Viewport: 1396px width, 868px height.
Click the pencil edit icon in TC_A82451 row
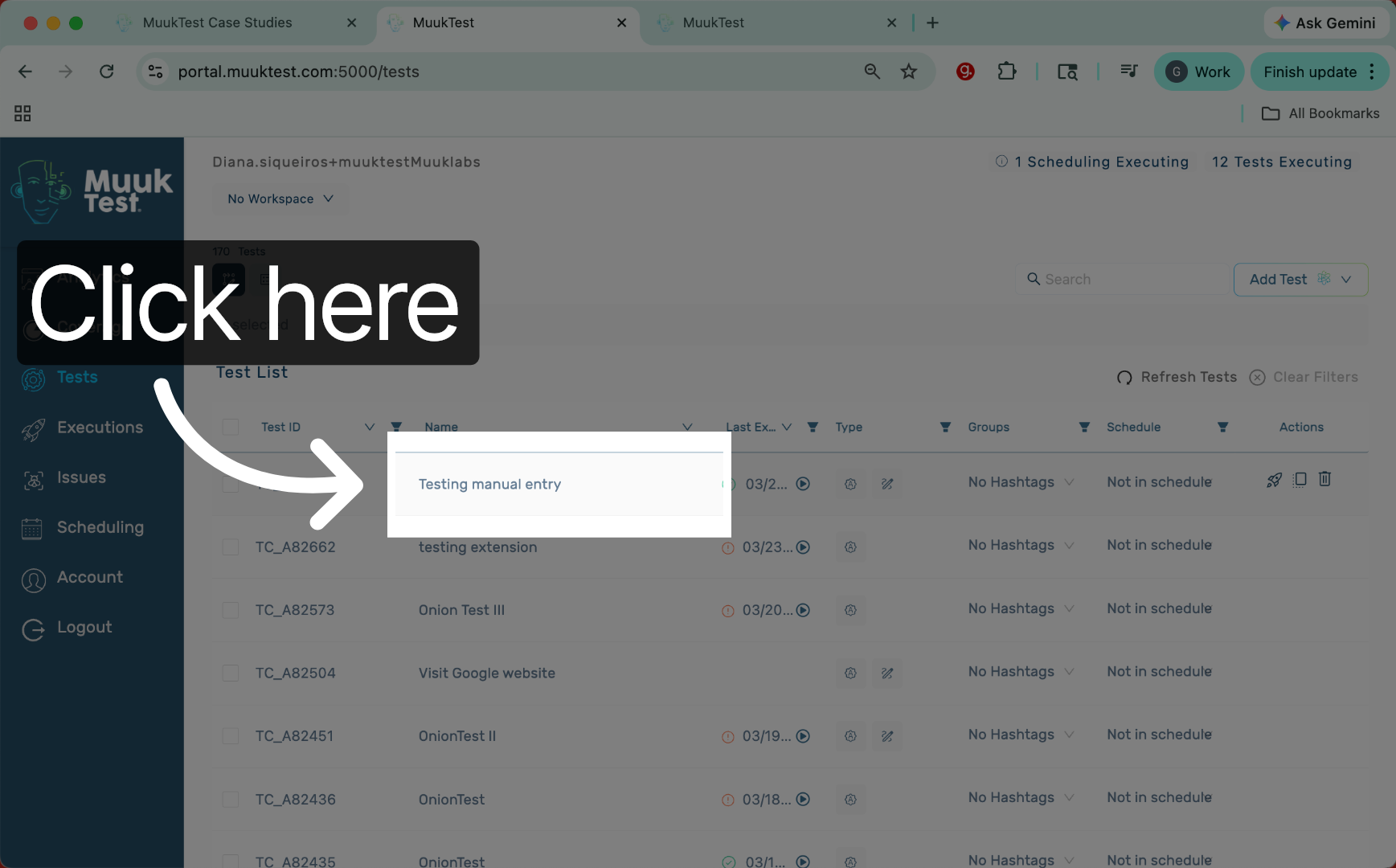tap(887, 736)
